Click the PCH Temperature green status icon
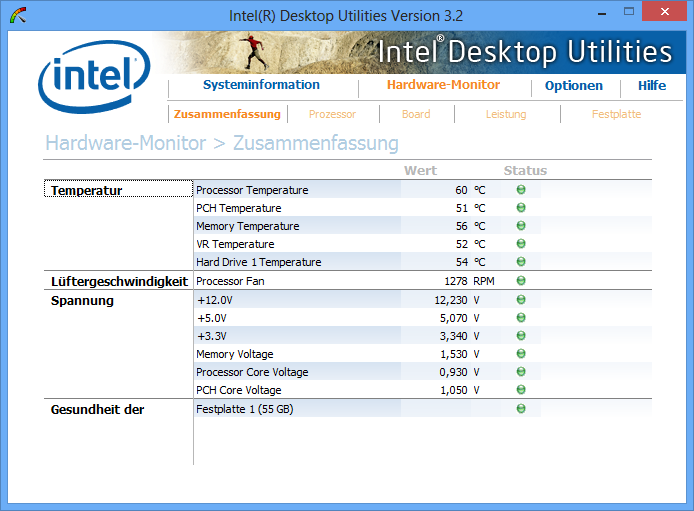The width and height of the screenshot is (694, 511). [x=521, y=207]
